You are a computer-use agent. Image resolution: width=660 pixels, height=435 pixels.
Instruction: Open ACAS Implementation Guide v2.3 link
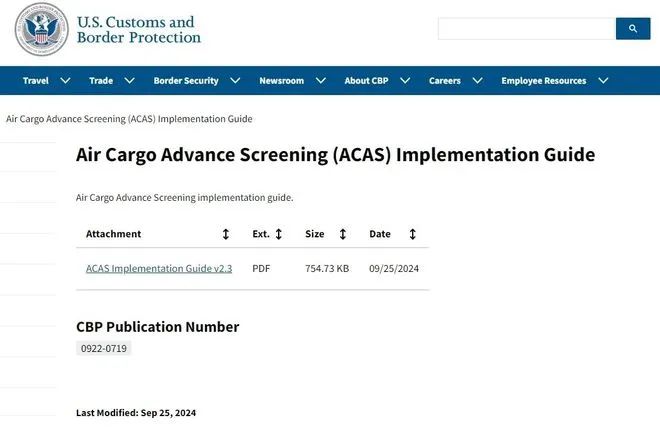coord(159,269)
